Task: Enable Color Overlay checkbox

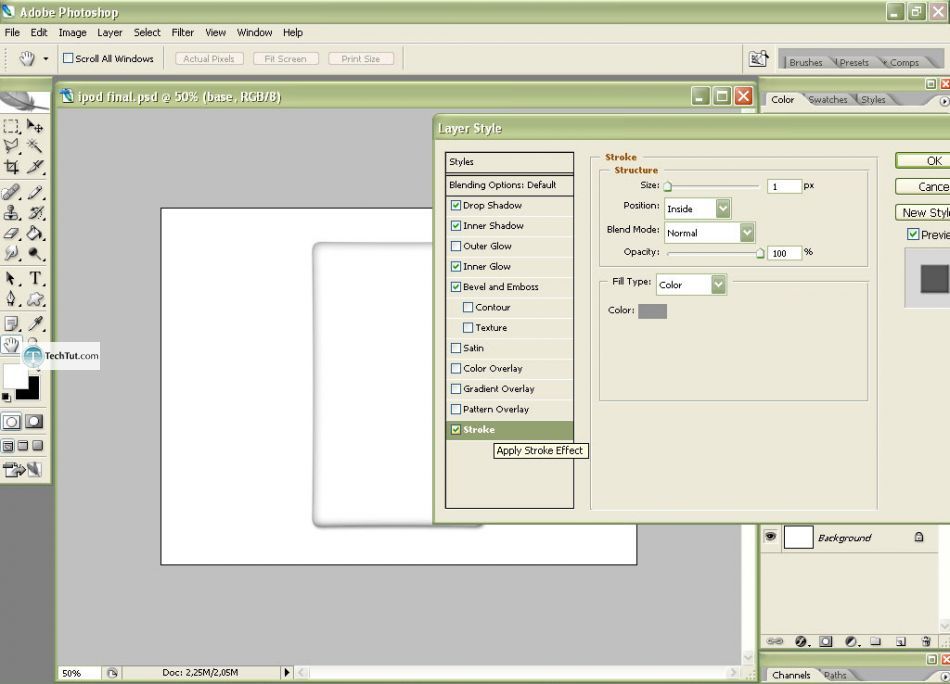Action: click(456, 368)
